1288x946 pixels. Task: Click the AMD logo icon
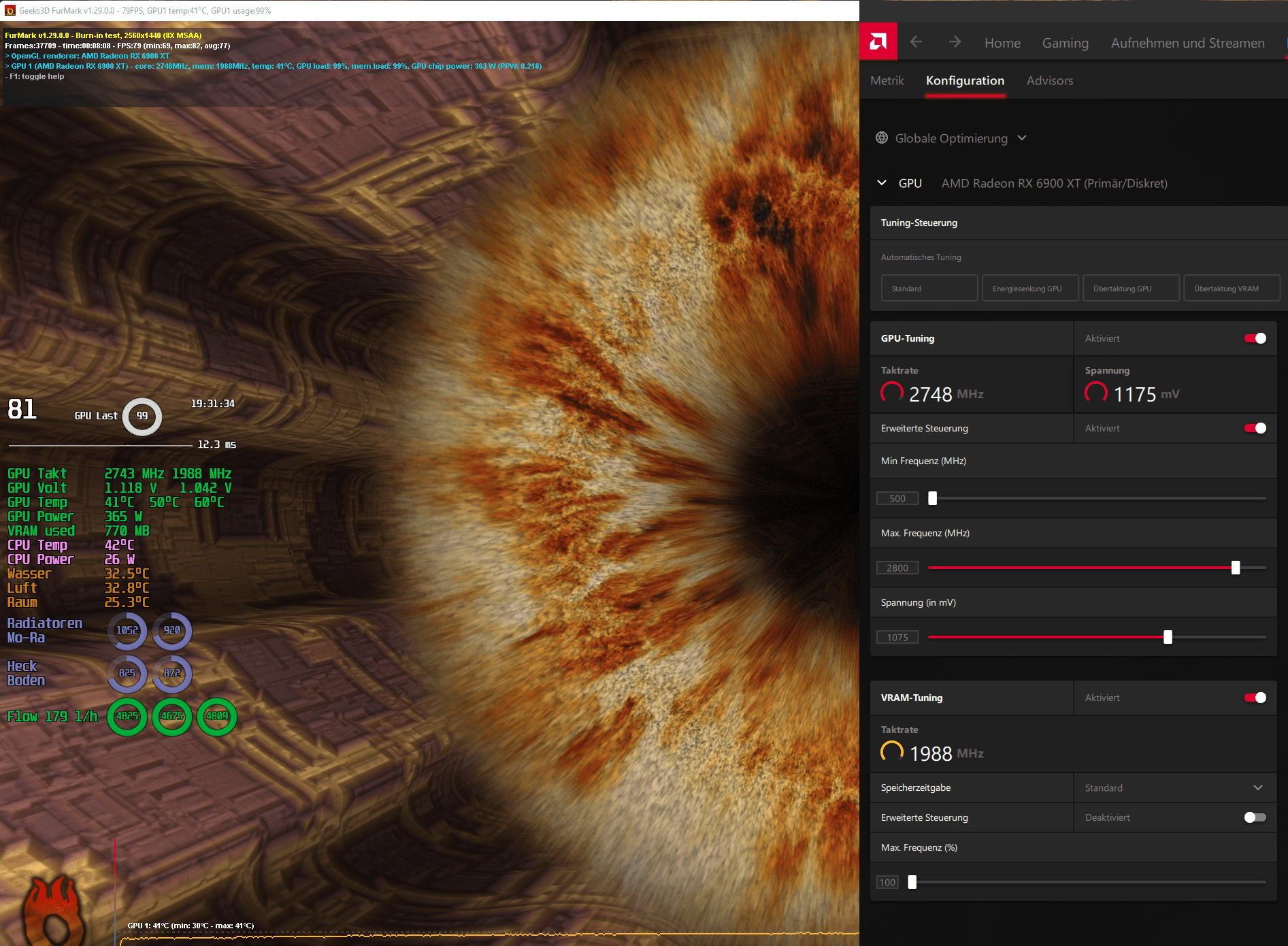pyautogui.click(x=878, y=42)
